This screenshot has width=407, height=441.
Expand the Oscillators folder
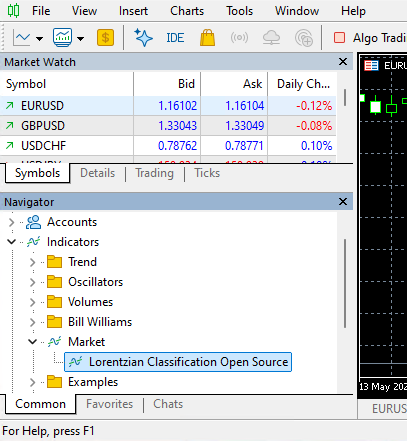click(x=32, y=282)
